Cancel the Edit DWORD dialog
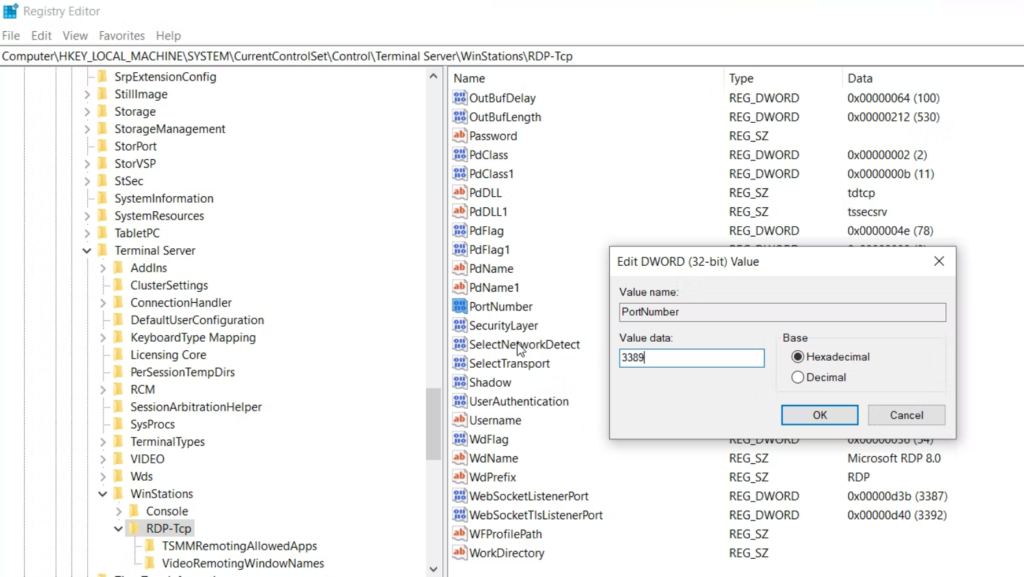This screenshot has width=1024, height=577. pos(905,414)
